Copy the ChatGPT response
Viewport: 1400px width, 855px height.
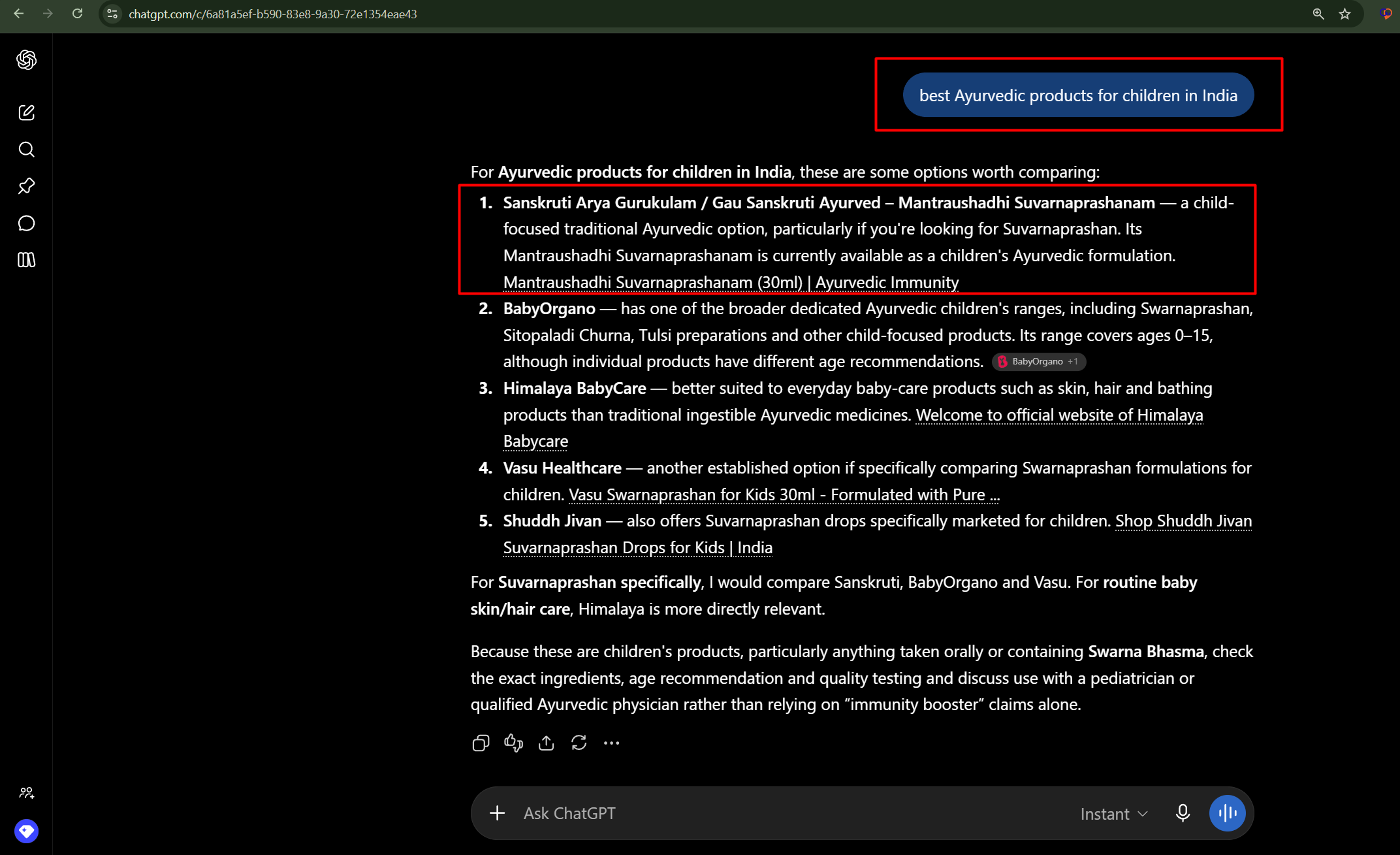[x=481, y=743]
